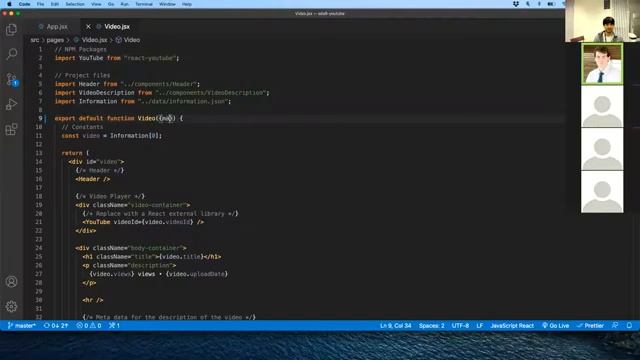Click the master branch status item

click(22, 326)
